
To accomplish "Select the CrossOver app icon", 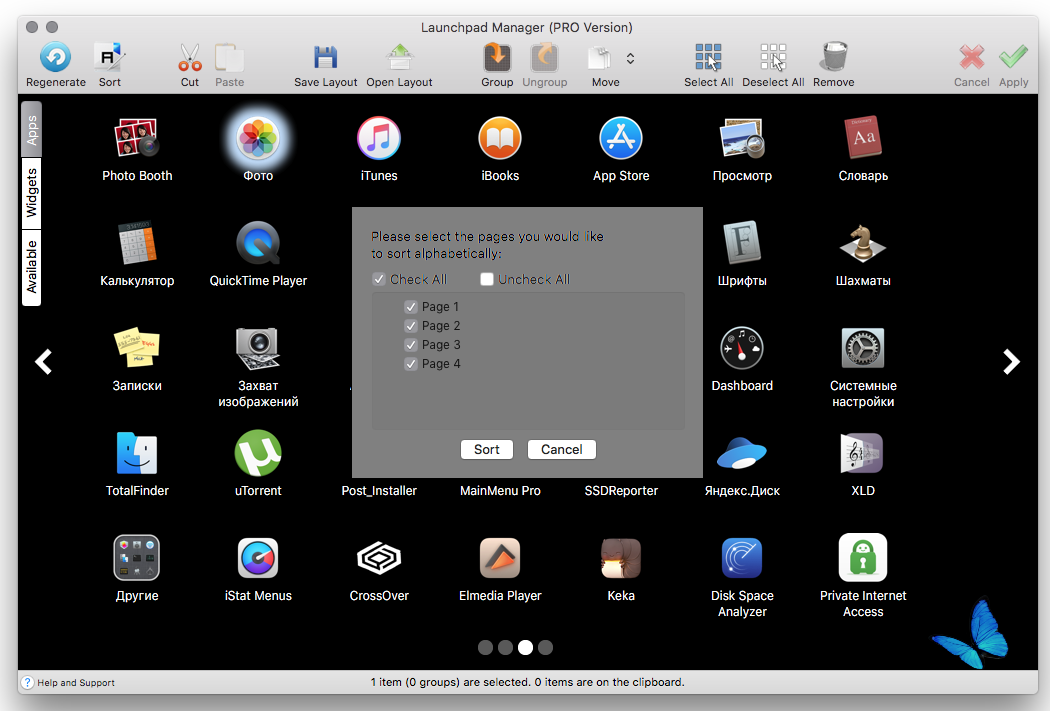I will pos(379,558).
